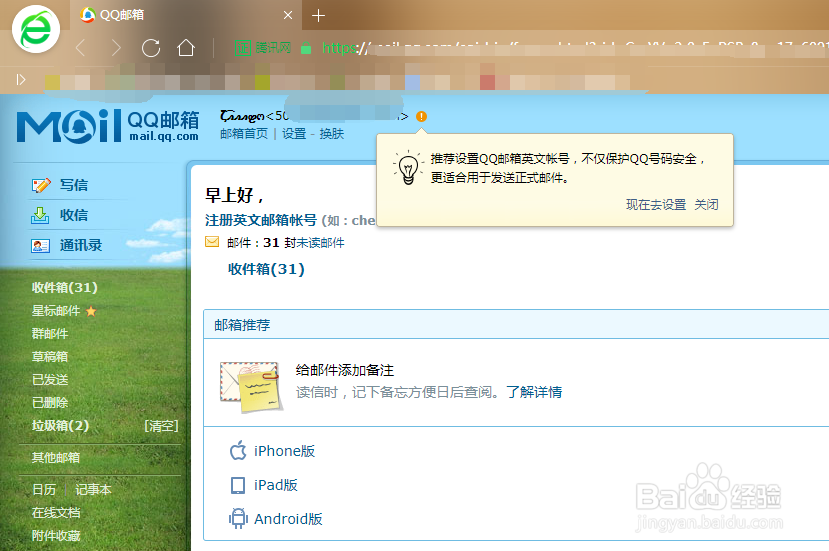Expand the bookmarks bar sidebar toggle
Image resolution: width=829 pixels, height=551 pixels.
[x=21, y=80]
